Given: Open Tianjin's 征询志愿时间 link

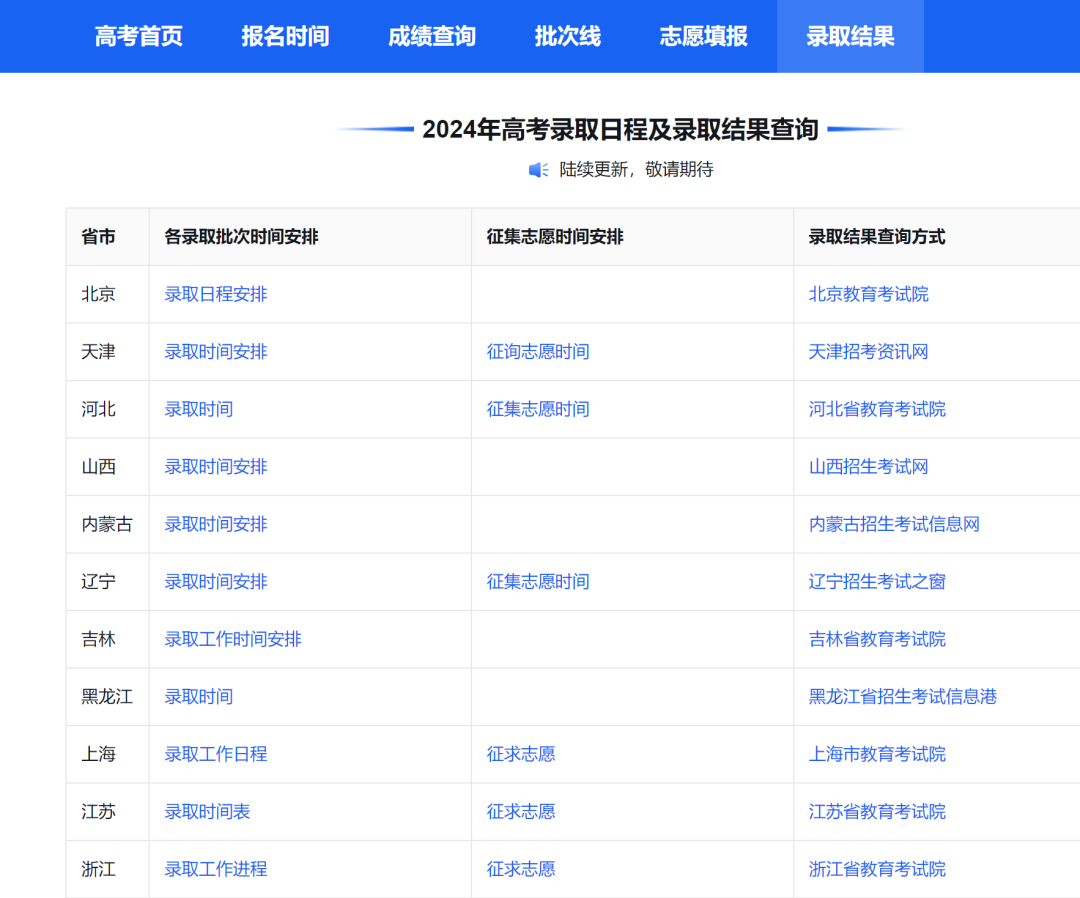Looking at the screenshot, I should (x=537, y=352).
